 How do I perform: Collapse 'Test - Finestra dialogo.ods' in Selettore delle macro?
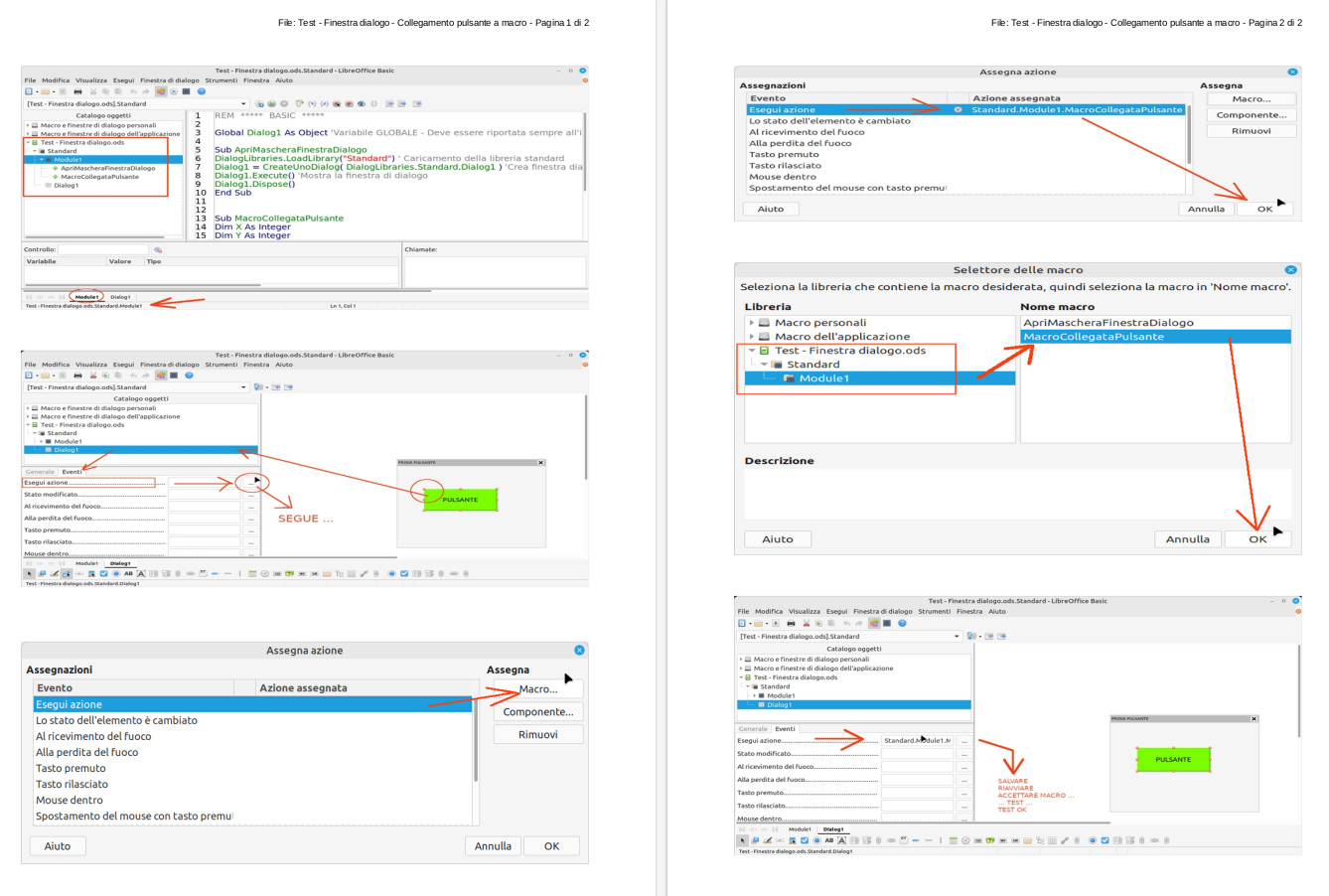tap(752, 351)
